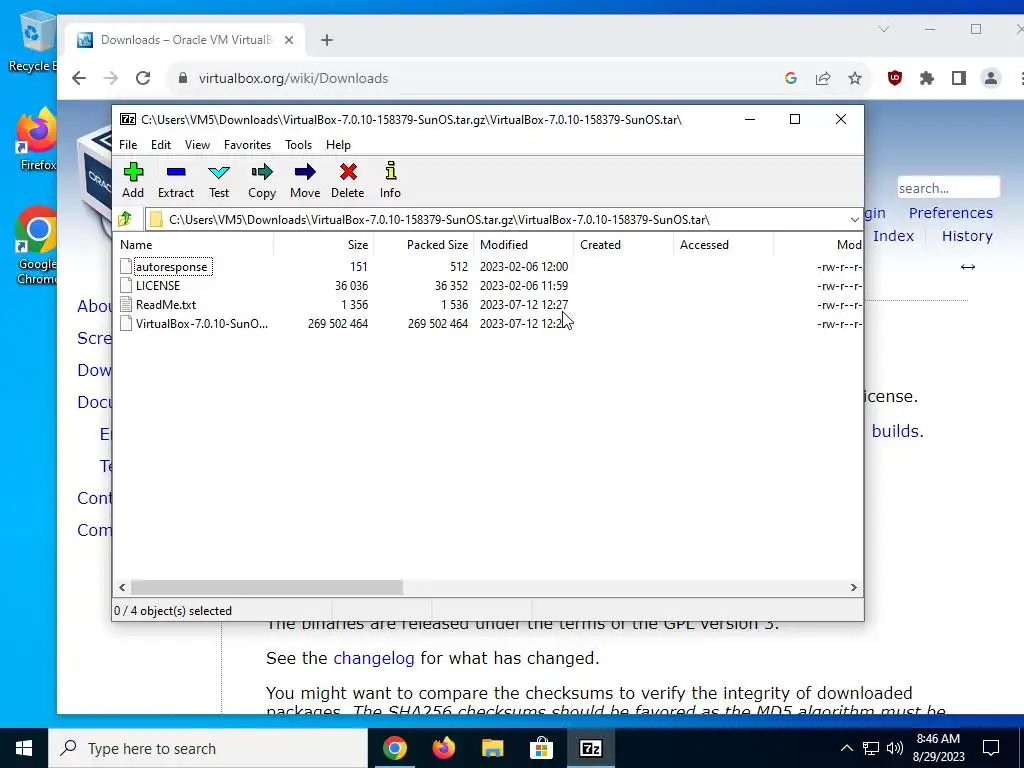
Task: Show hidden system tray icons
Action: 846,748
